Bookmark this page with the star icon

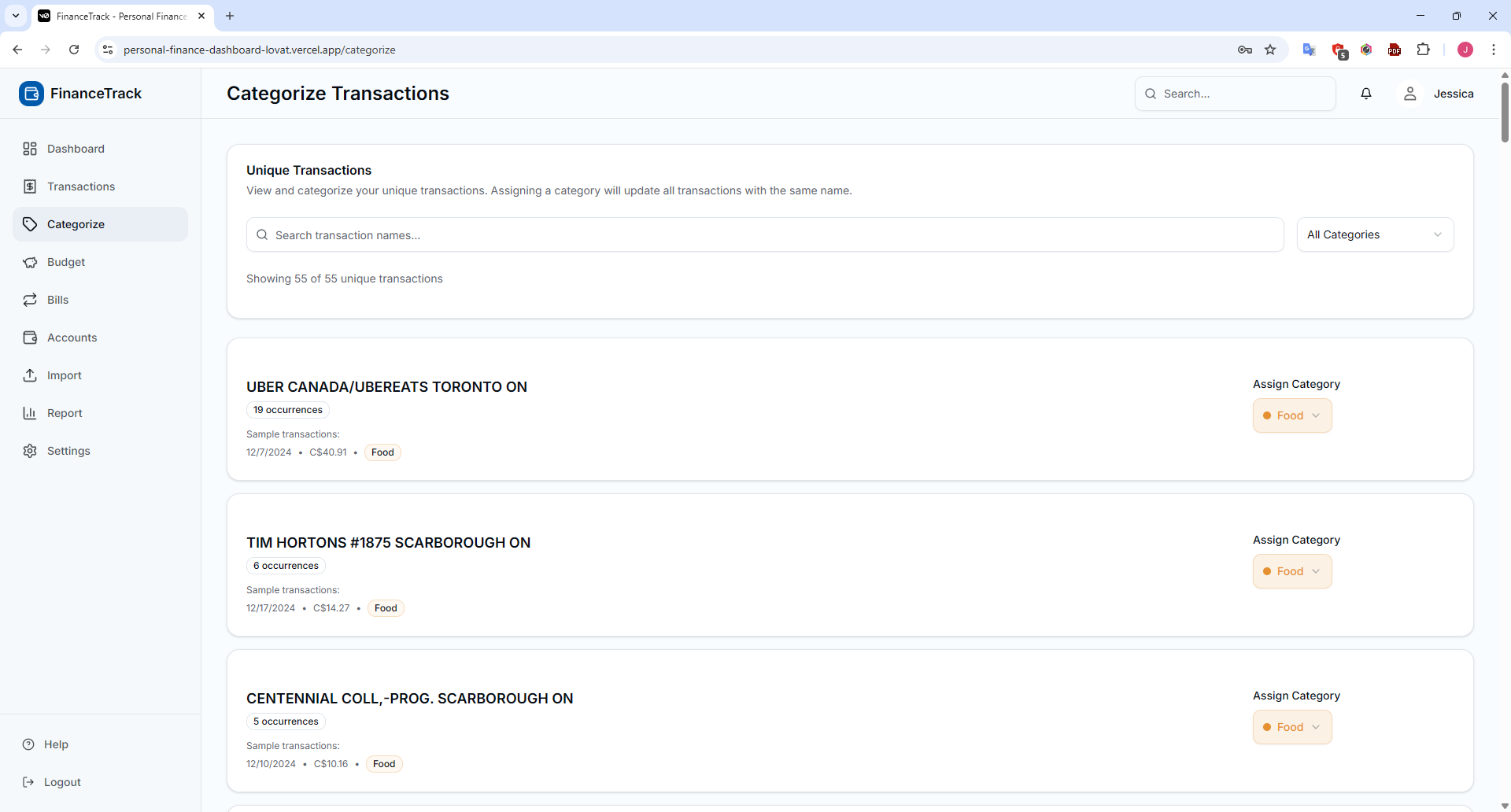point(1270,50)
